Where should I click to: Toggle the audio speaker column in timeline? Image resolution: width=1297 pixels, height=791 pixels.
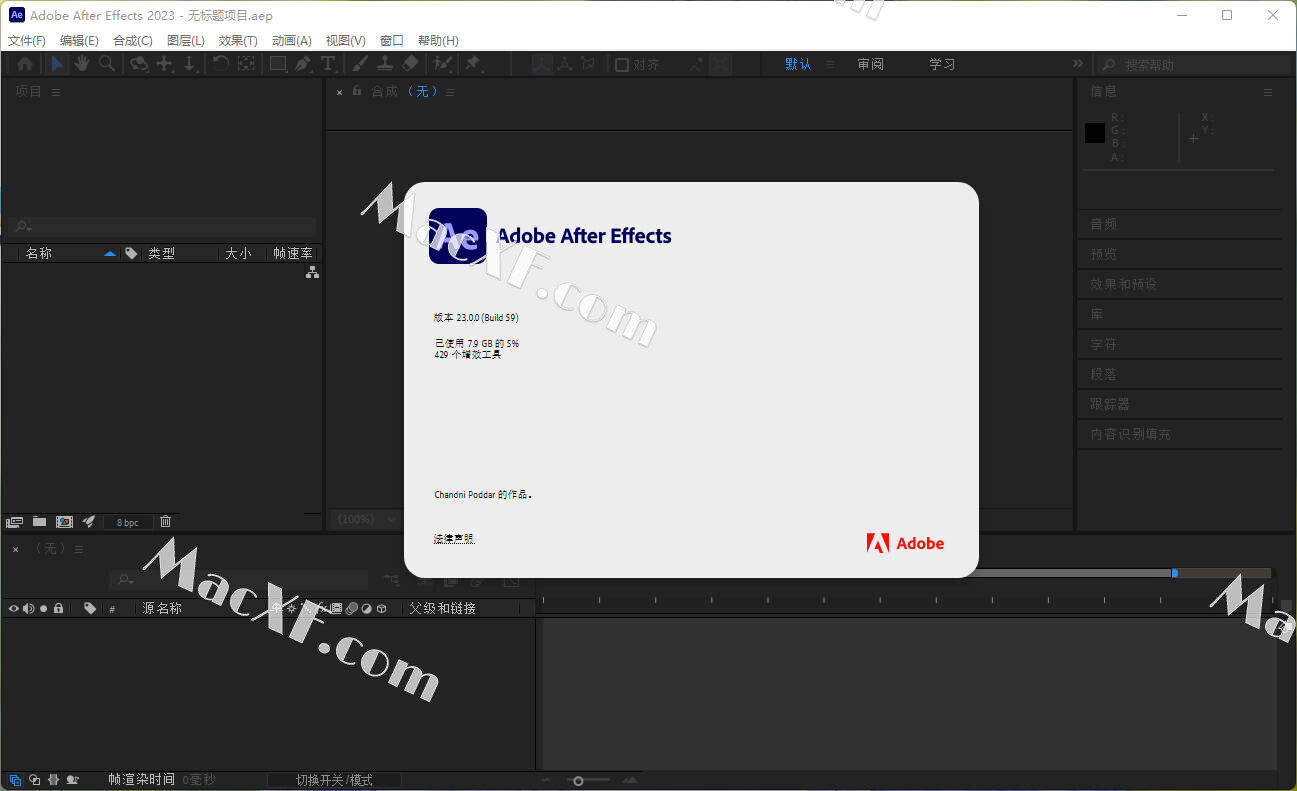point(28,608)
